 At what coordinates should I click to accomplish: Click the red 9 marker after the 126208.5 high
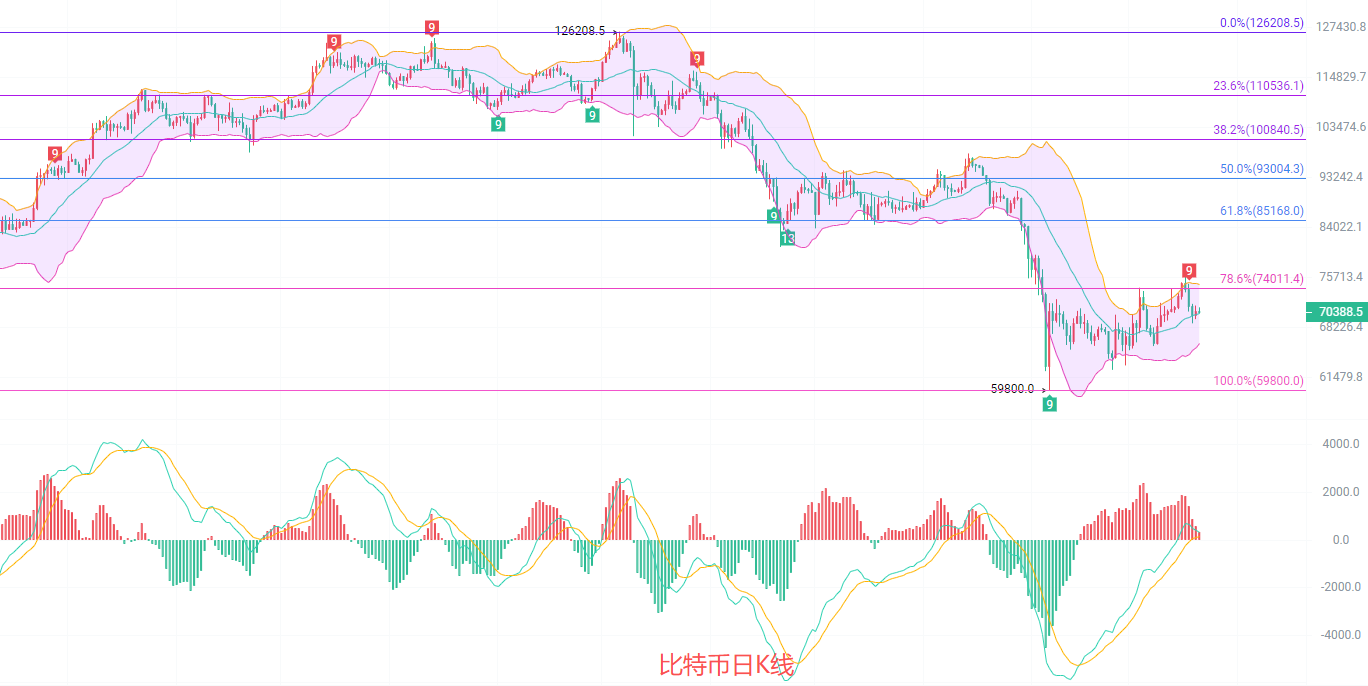coord(696,59)
